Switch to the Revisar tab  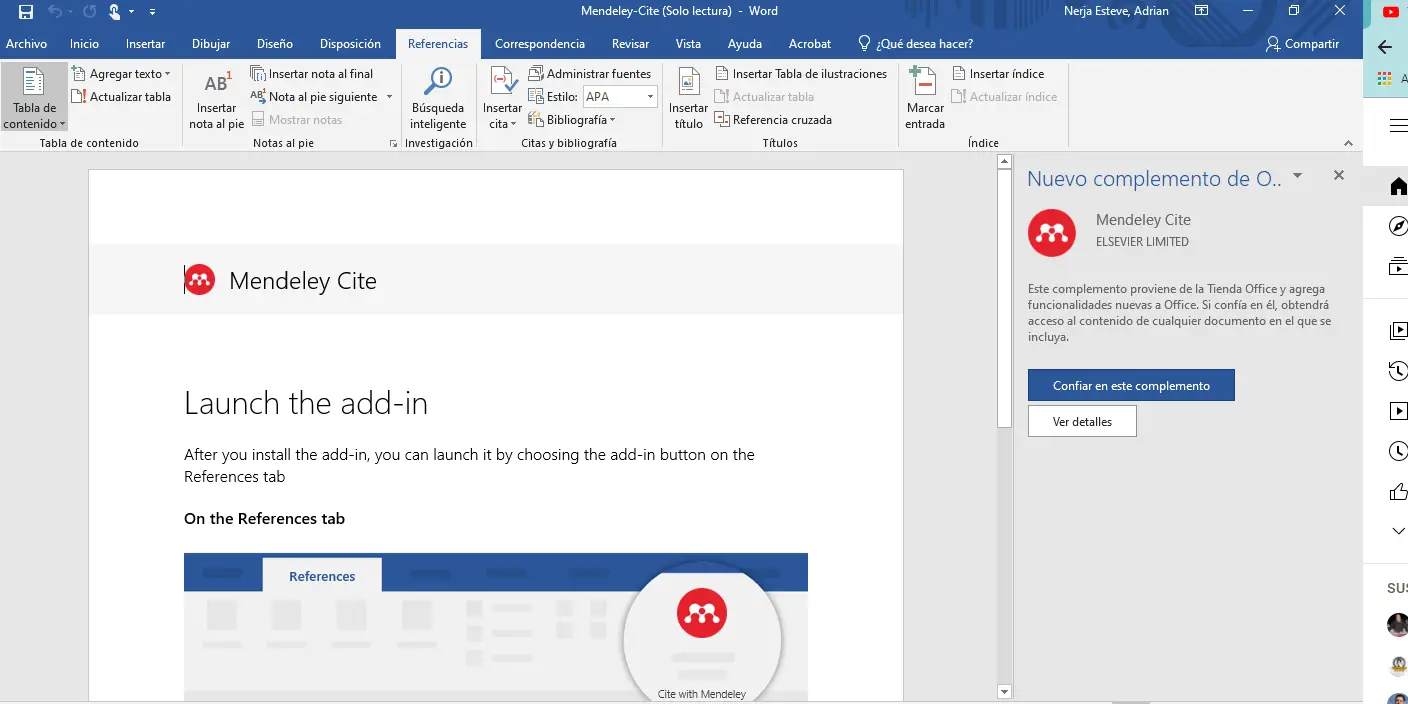pyautogui.click(x=631, y=44)
